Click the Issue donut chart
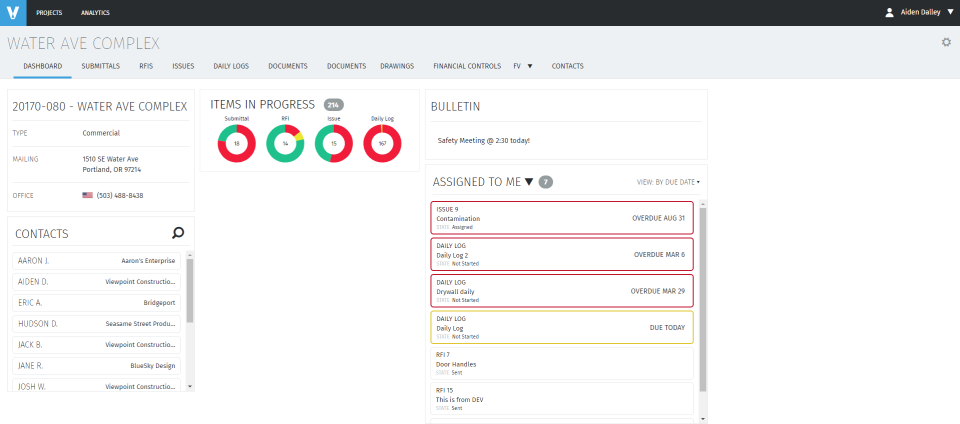Screen dimensions: 960x424 [334, 143]
